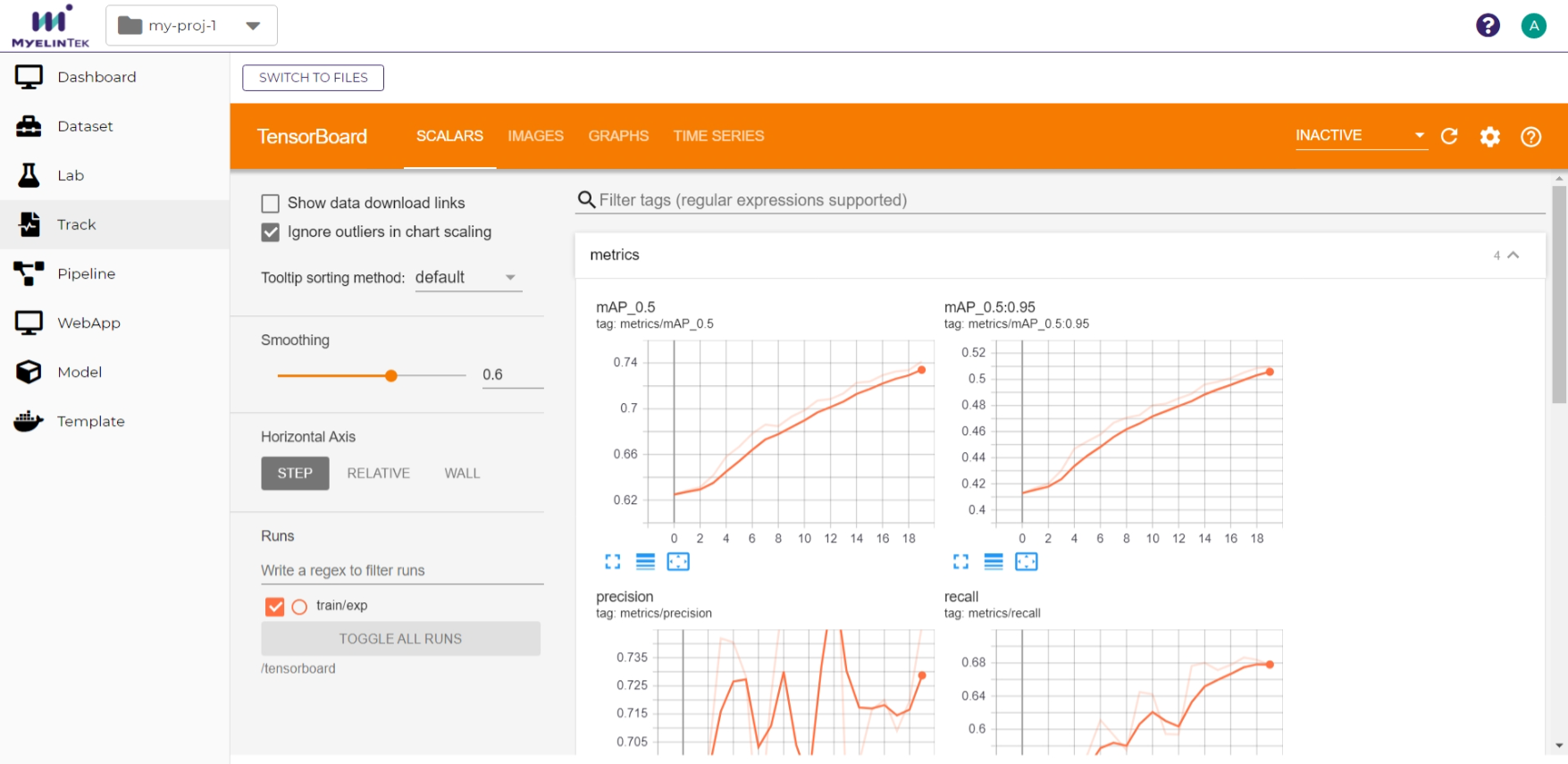Open the Pipeline flow icon

coord(29,273)
